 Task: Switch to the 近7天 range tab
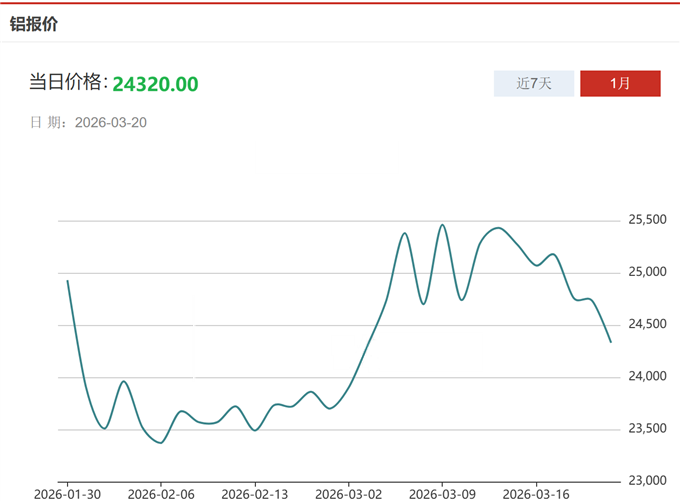(534, 83)
